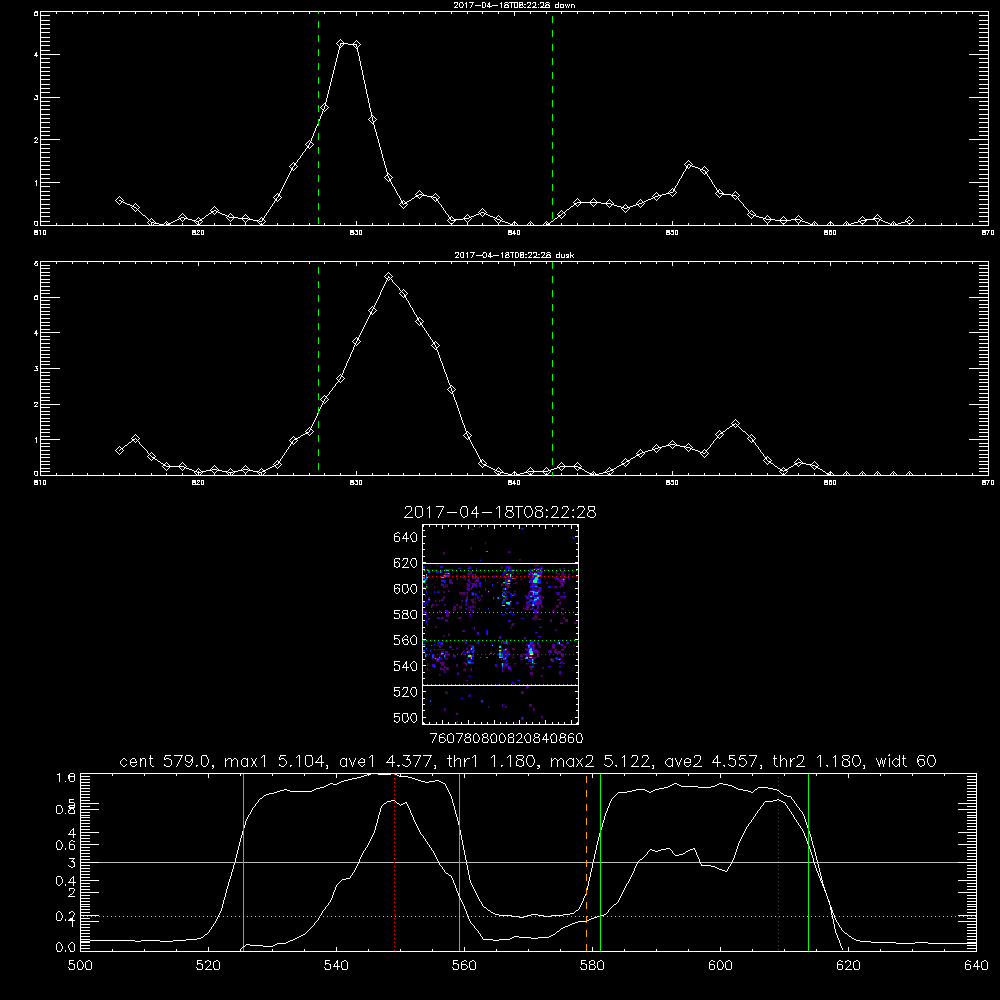This screenshot has height=1000, width=1000.
Task: Click the red dotted line near 549
Action: [395, 862]
